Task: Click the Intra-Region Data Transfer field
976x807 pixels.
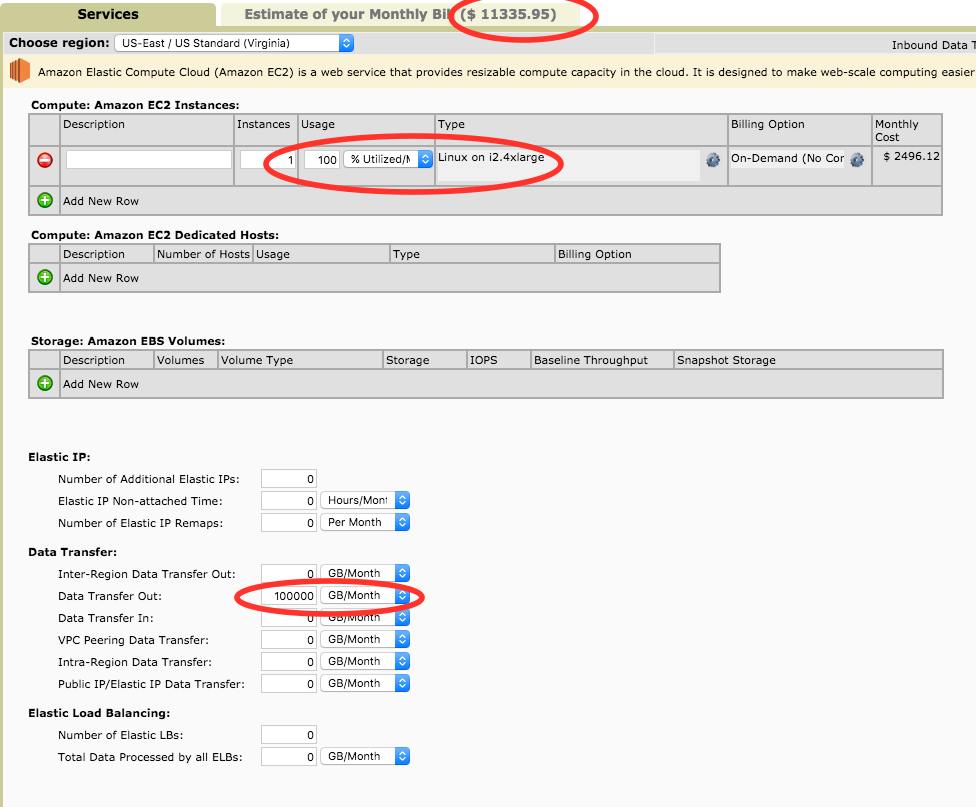Action: [x=289, y=661]
